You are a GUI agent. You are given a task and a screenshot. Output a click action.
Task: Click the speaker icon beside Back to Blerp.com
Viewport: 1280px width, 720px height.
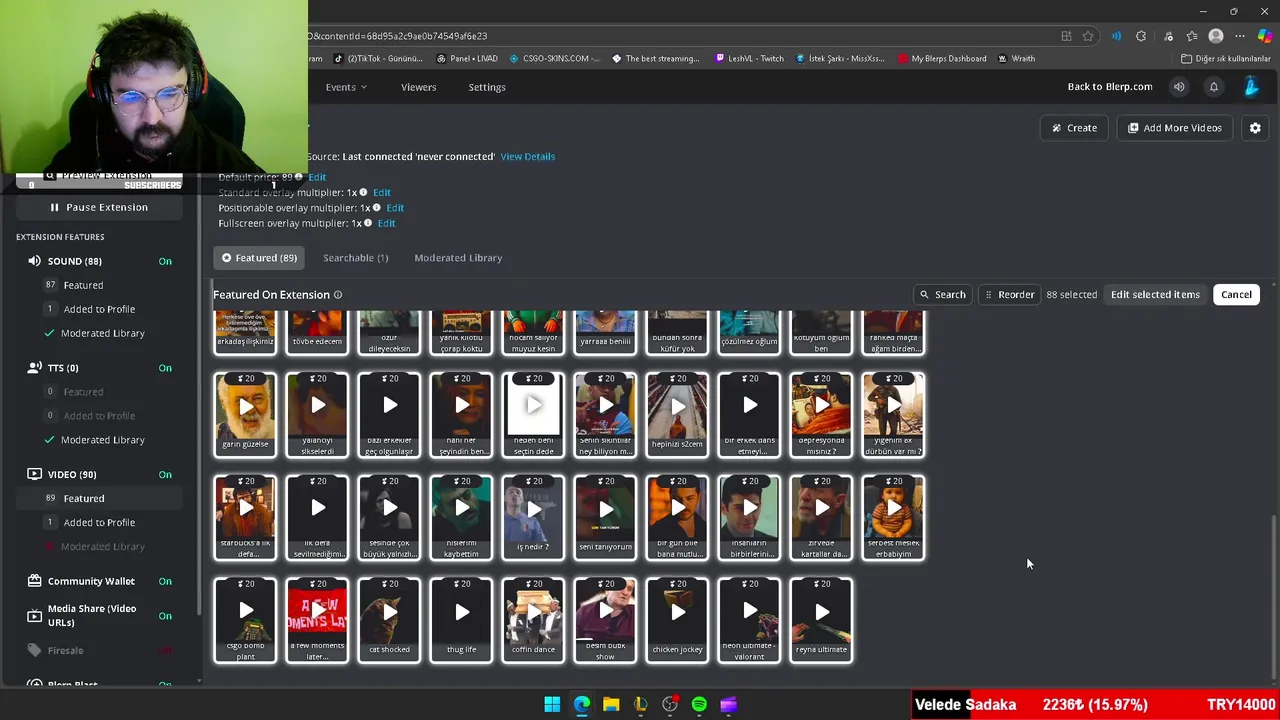[1179, 87]
